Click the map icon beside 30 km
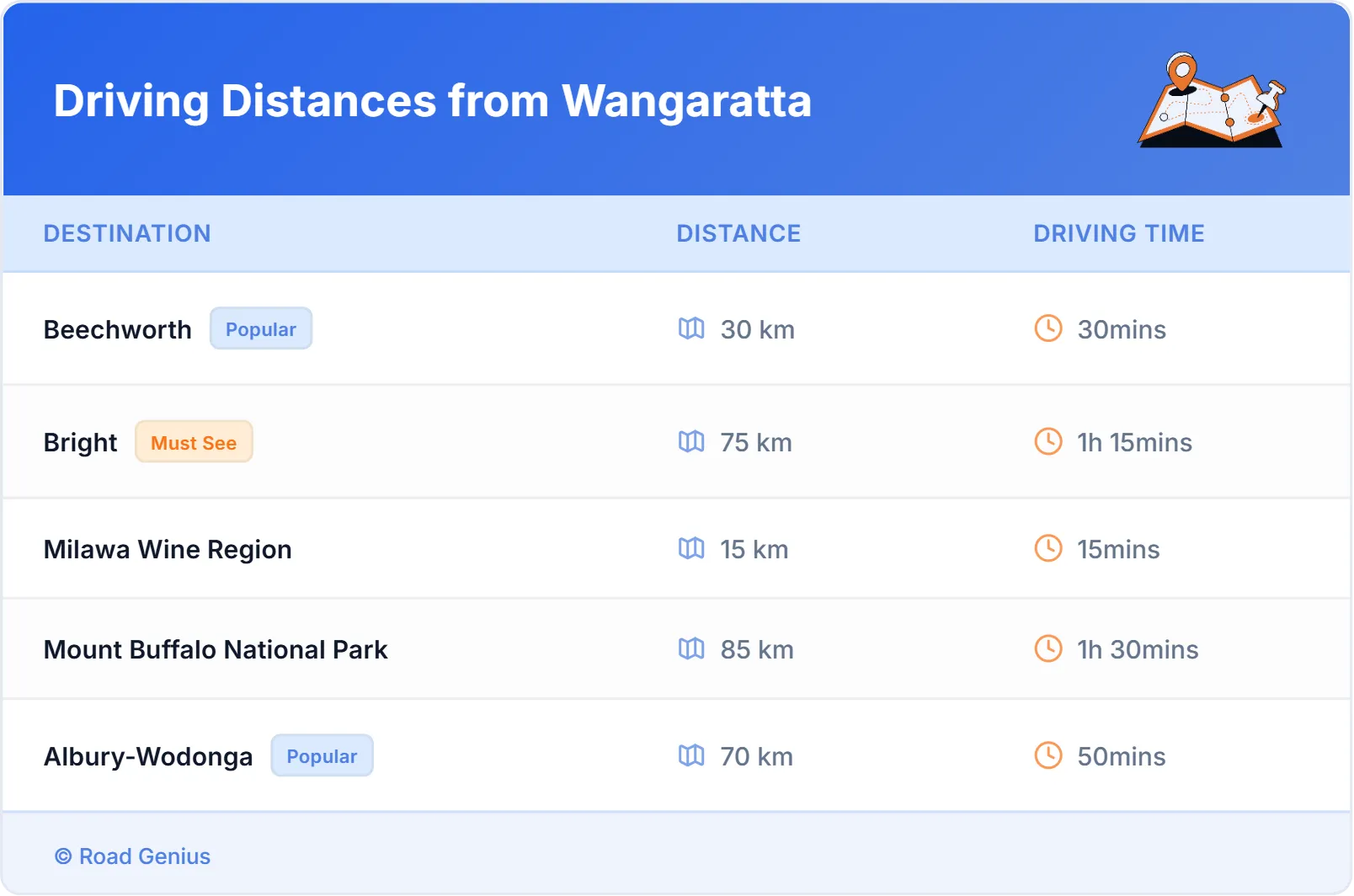Image resolution: width=1354 pixels, height=896 pixels. (x=691, y=328)
